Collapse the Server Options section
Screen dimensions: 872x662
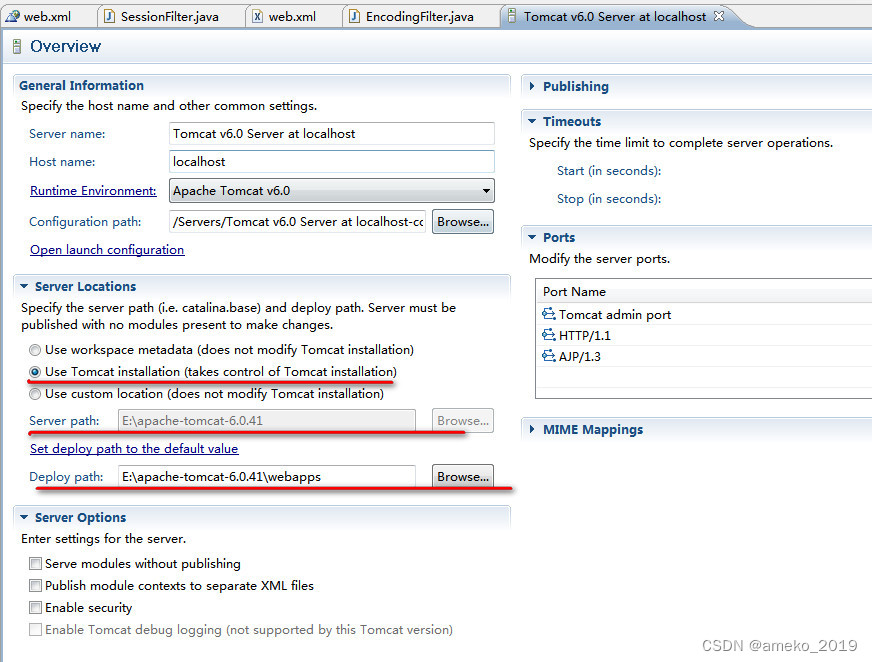(x=24, y=517)
